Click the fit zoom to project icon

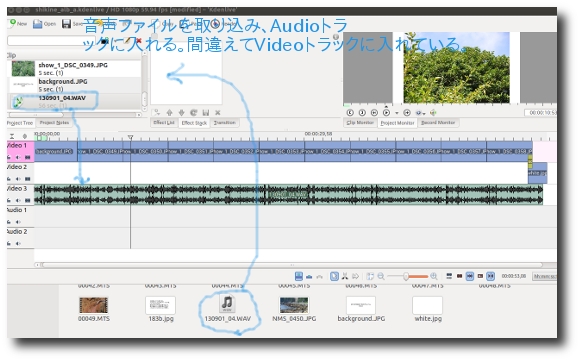[x=370, y=276]
